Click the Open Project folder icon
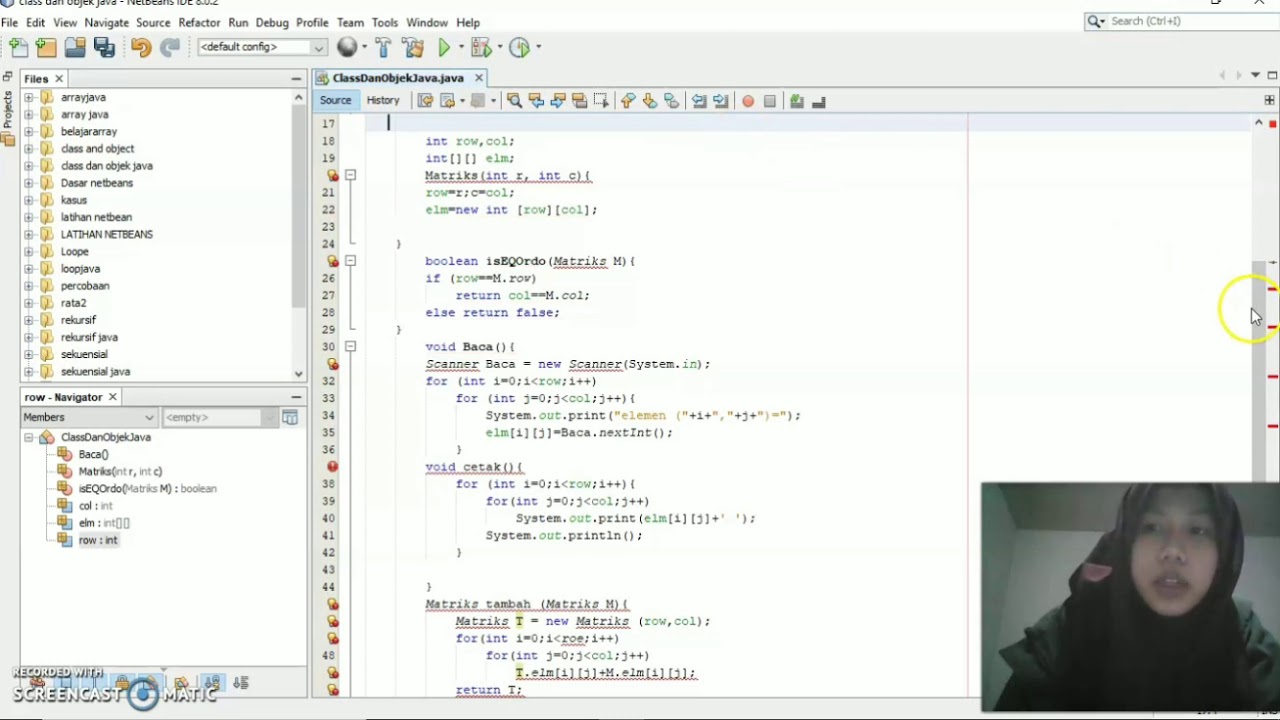 click(x=75, y=47)
